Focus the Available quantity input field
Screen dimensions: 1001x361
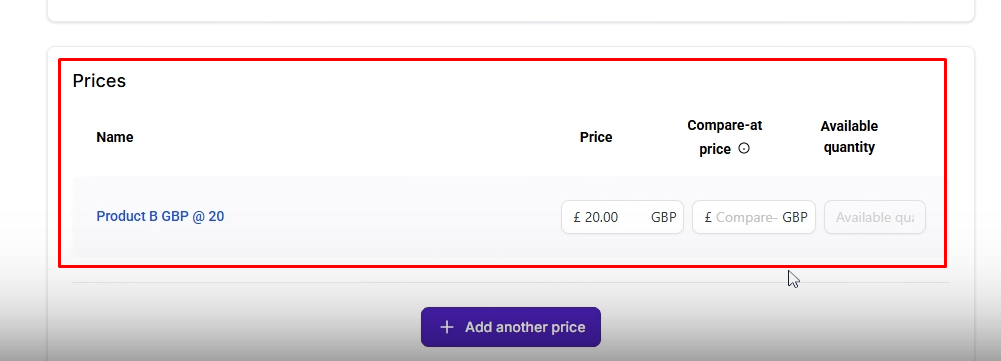pyautogui.click(x=875, y=217)
